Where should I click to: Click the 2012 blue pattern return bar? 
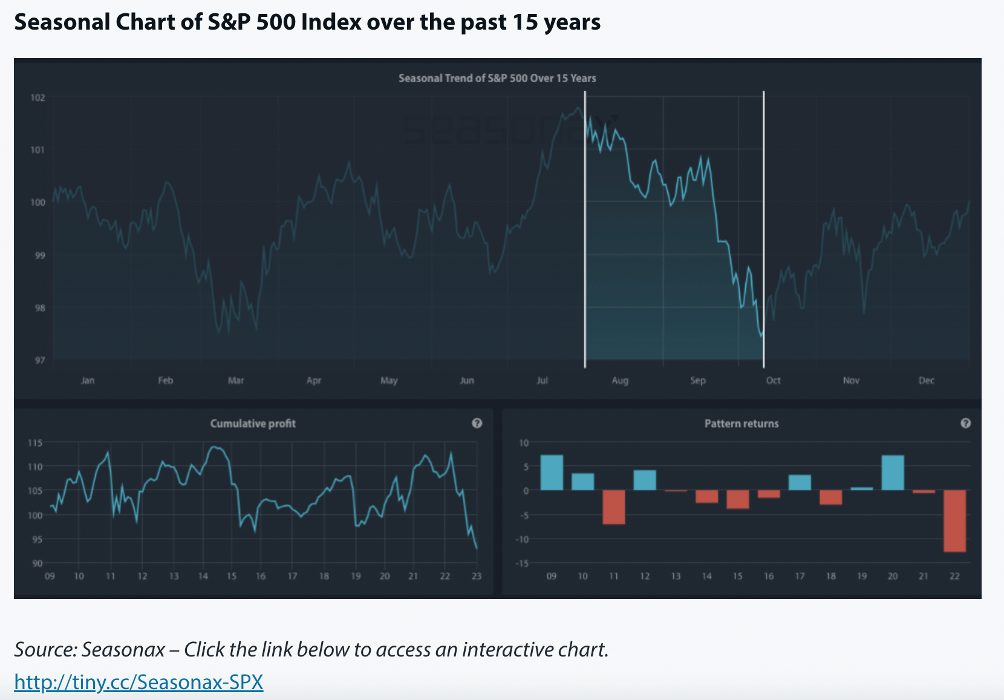coord(644,480)
